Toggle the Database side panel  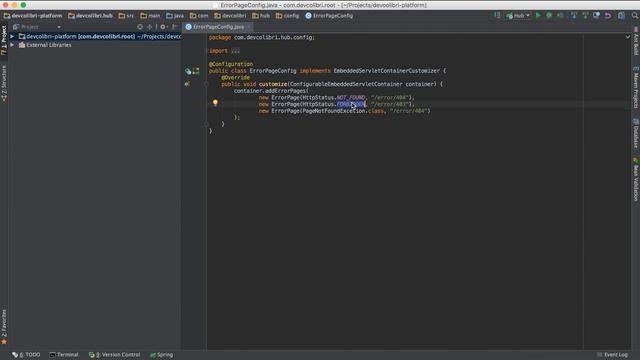click(636, 133)
